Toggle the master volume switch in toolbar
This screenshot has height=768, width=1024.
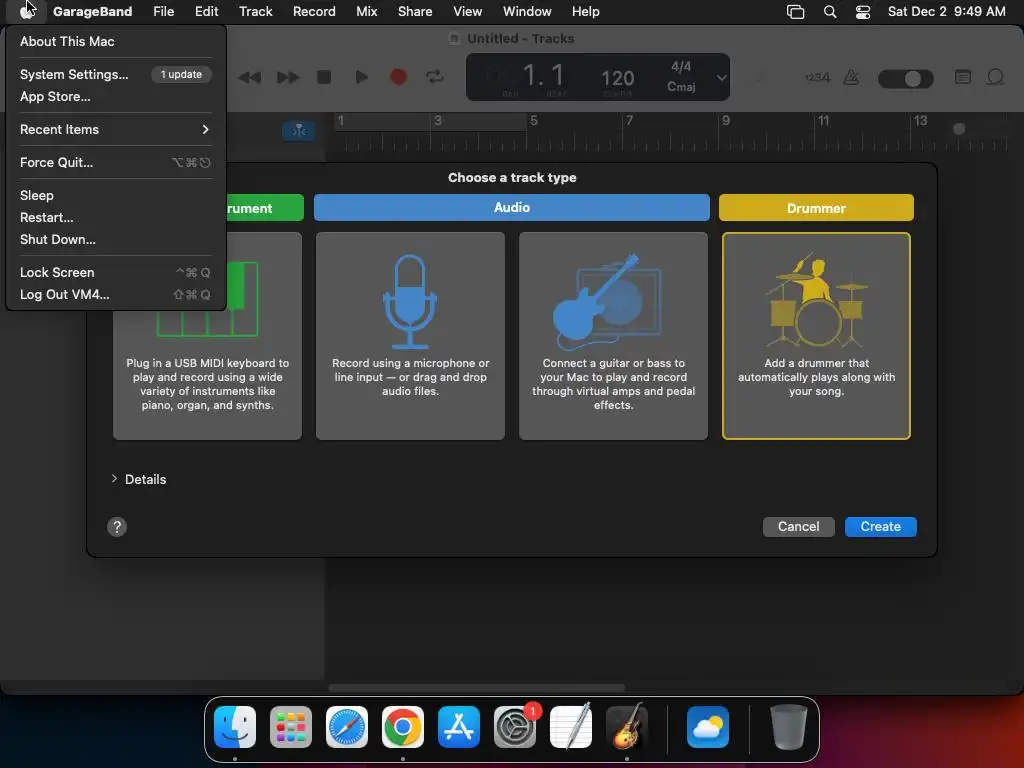click(x=905, y=78)
